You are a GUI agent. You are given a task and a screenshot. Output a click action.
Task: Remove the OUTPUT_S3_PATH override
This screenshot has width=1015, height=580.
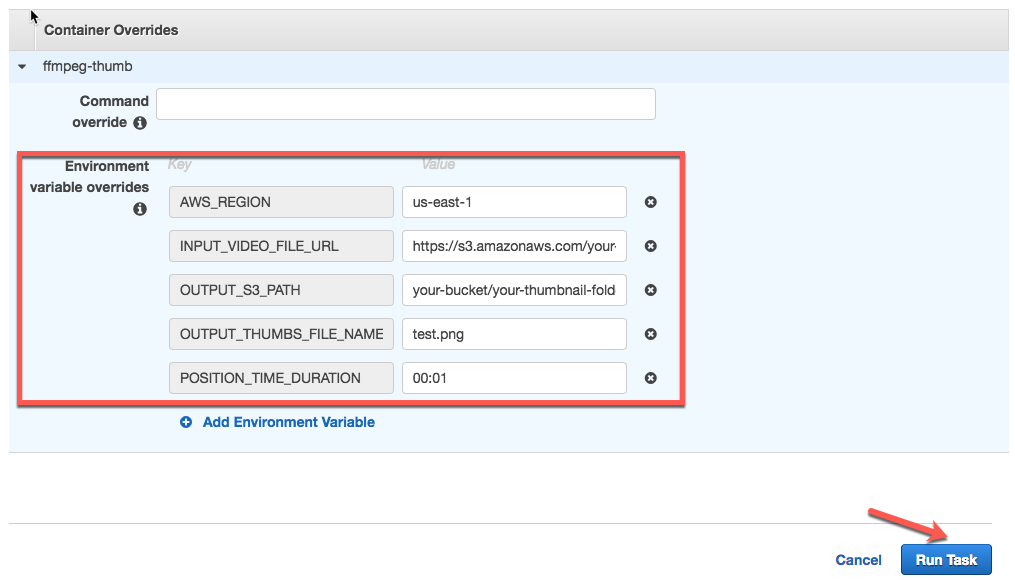pyautogui.click(x=650, y=290)
